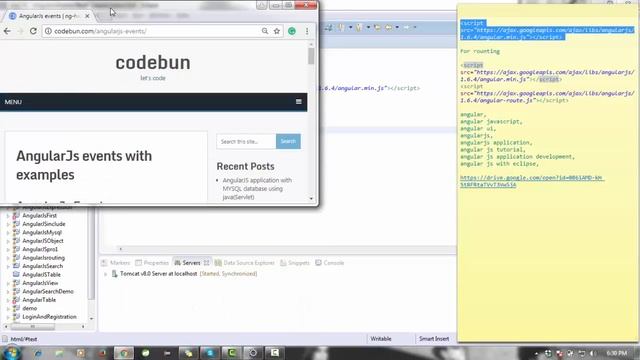Screen dimensions: 640x360
Task: Expand the AngularJsMysql project
Action: (x=8, y=233)
